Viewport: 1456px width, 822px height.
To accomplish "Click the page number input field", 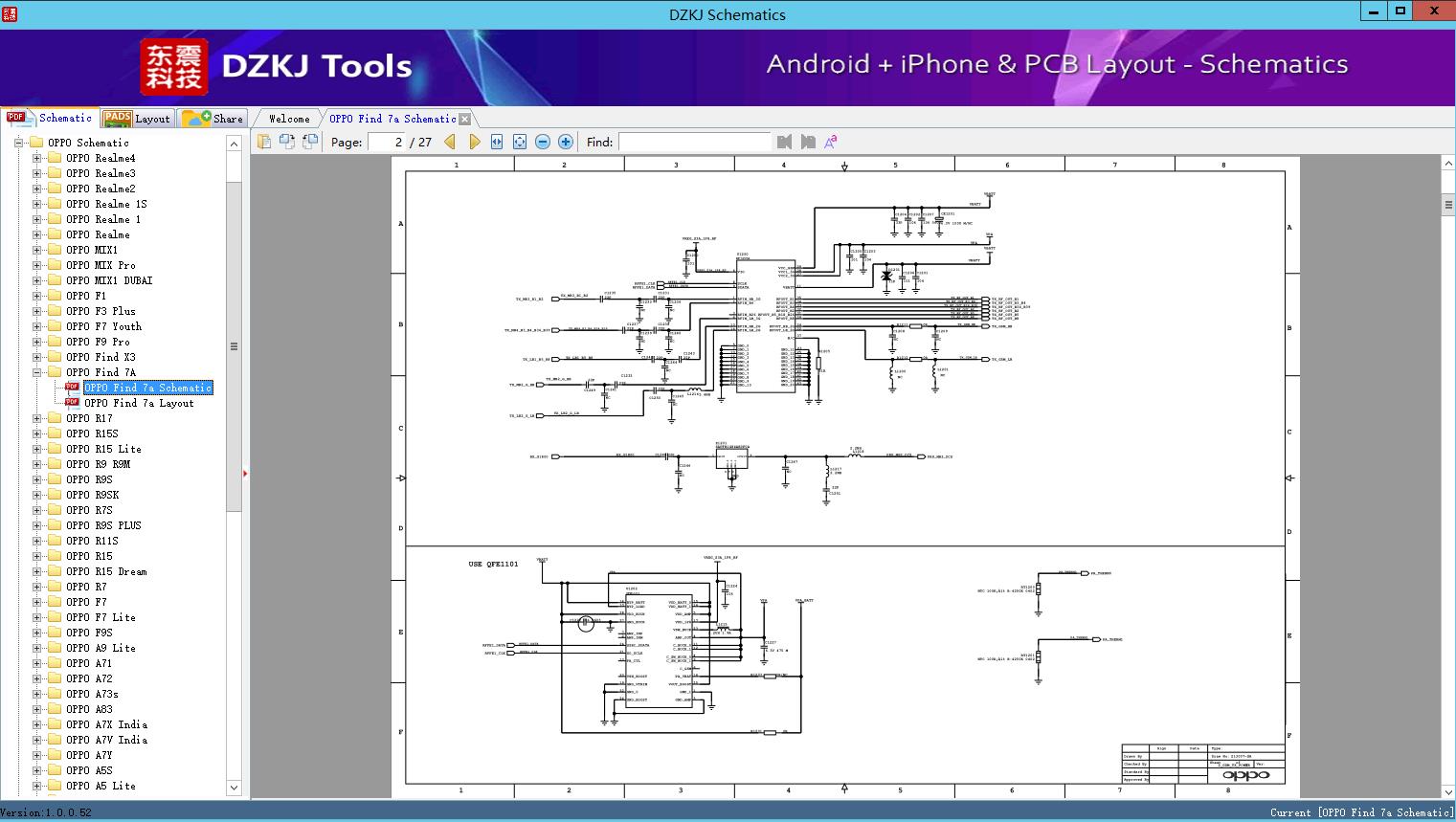I will click(387, 142).
